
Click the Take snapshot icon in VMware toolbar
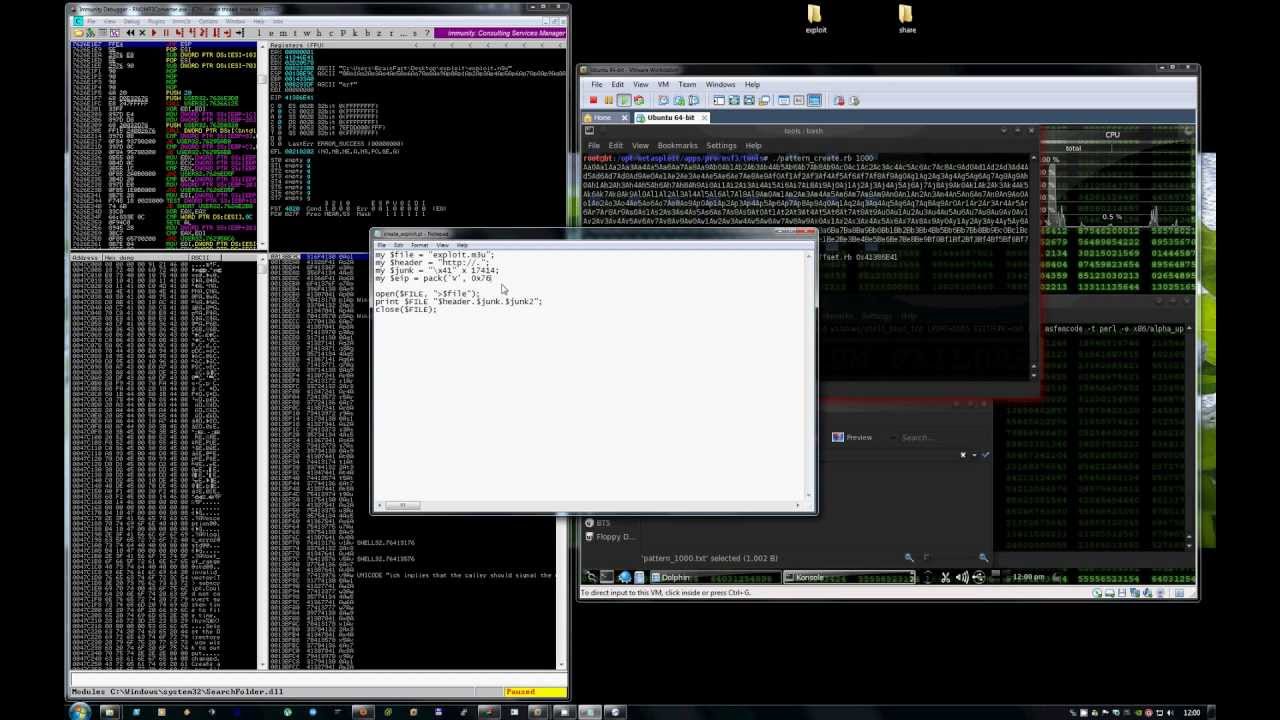tap(662, 100)
